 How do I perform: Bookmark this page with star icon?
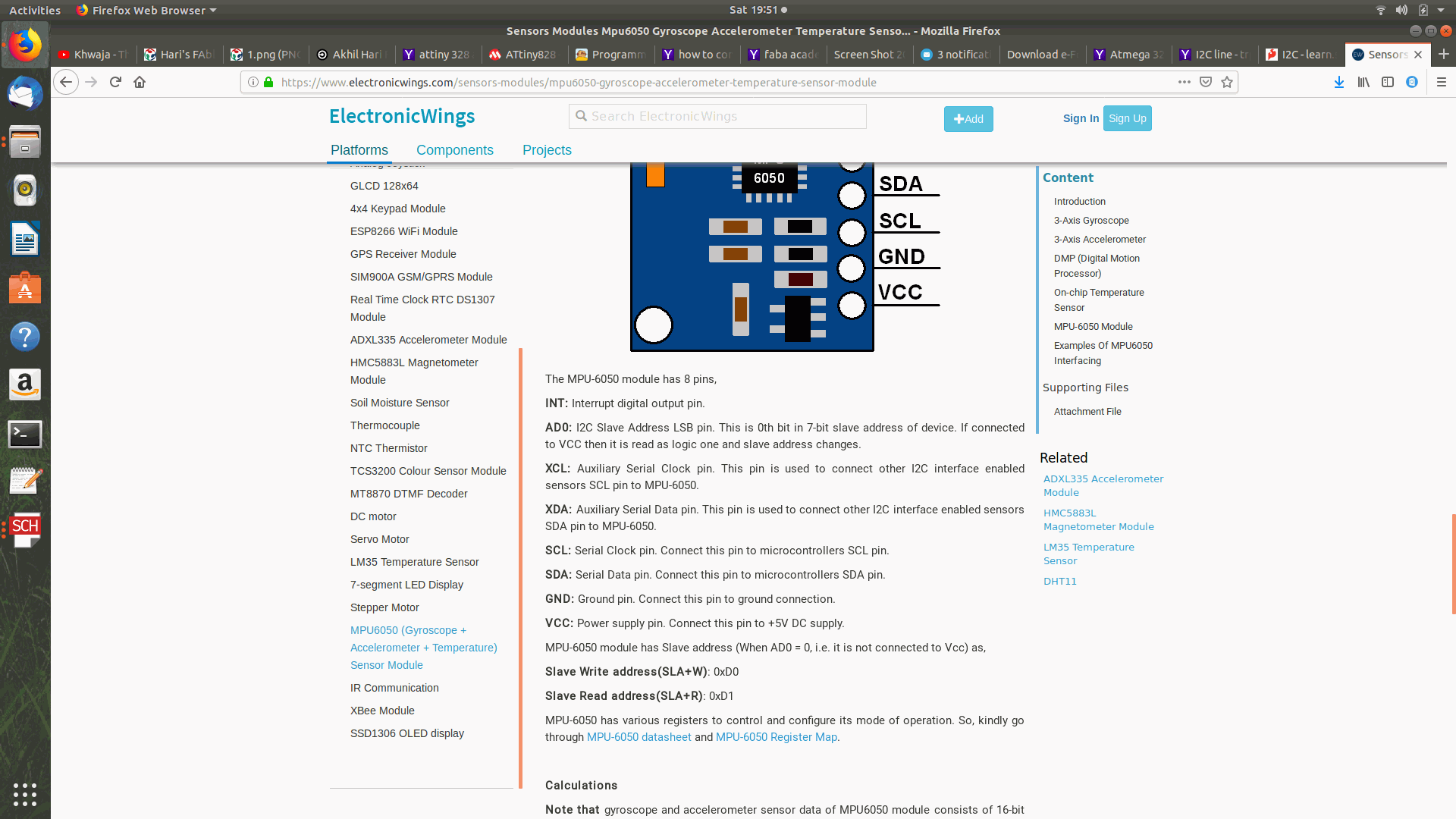click(x=1227, y=82)
